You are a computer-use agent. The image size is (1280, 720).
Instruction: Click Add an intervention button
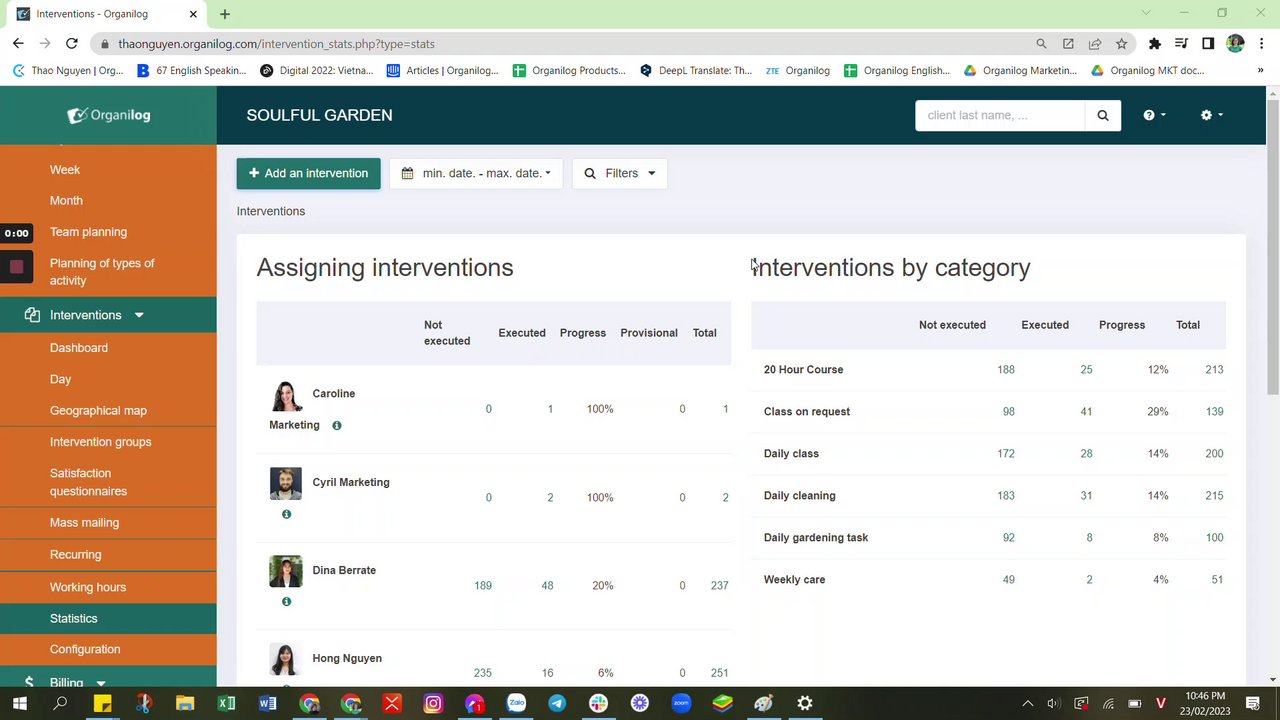[308, 173]
